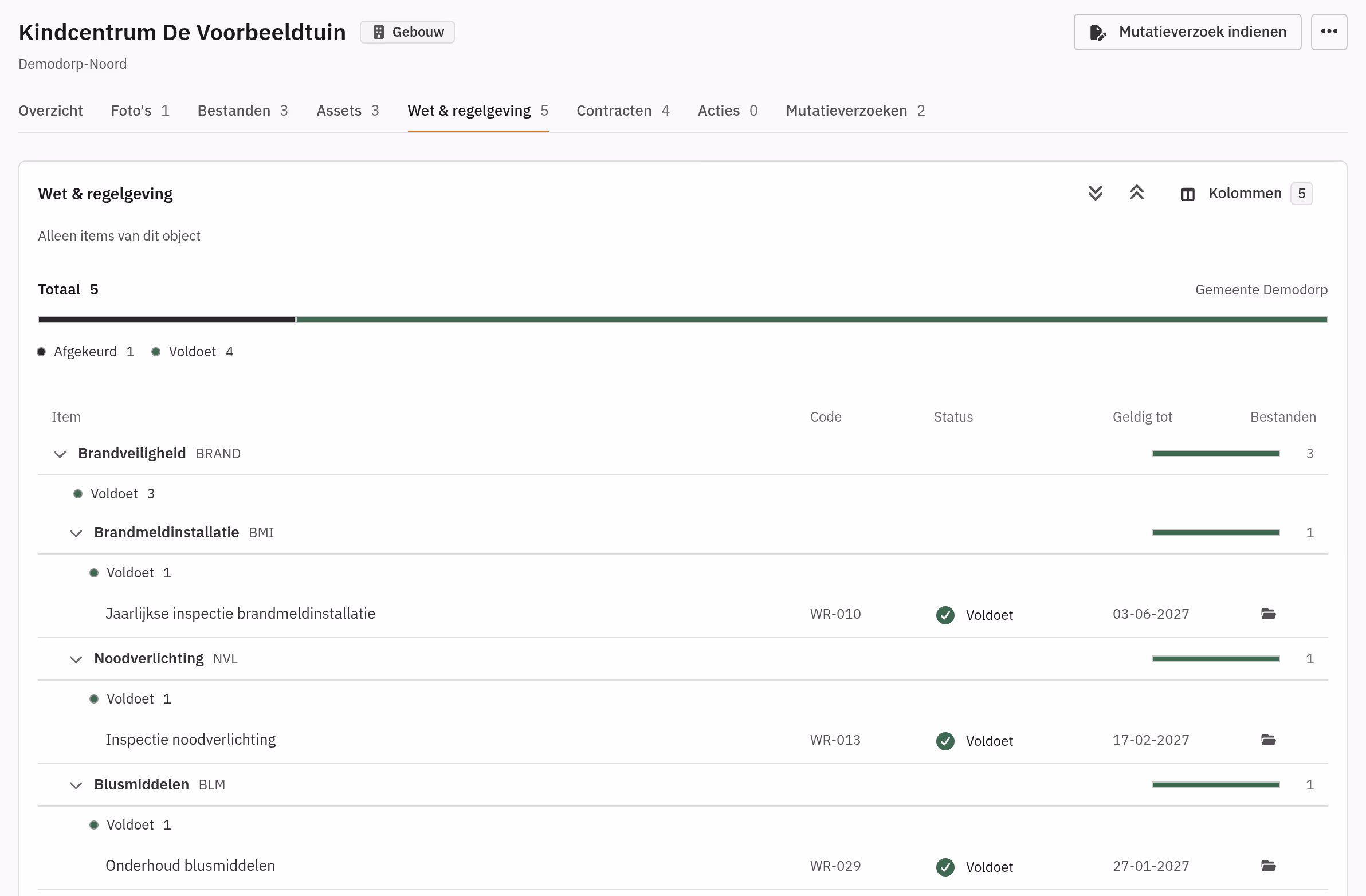The image size is (1366, 896).
Task: Open the Foto's tab
Action: click(140, 111)
